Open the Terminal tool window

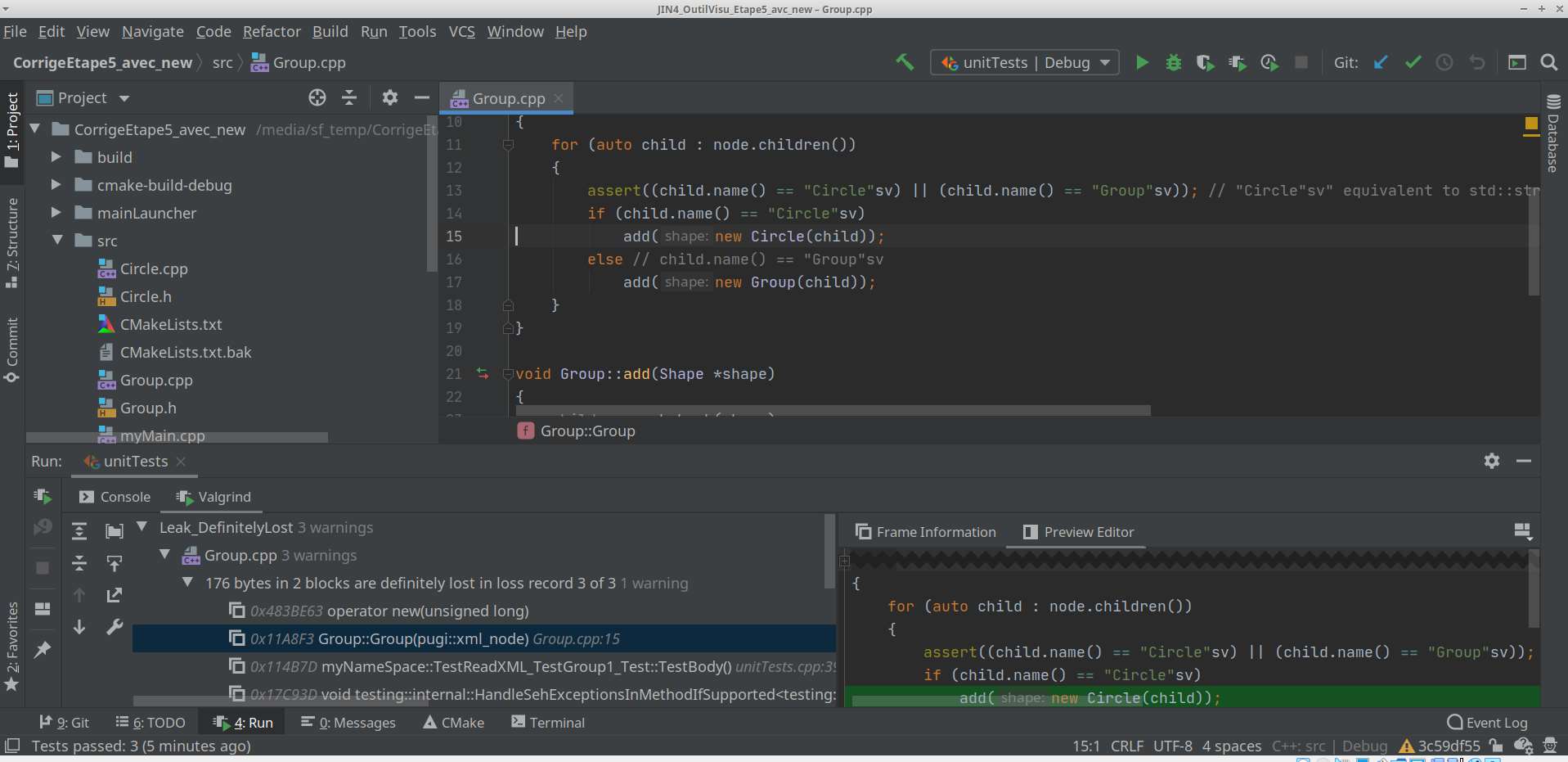click(548, 723)
